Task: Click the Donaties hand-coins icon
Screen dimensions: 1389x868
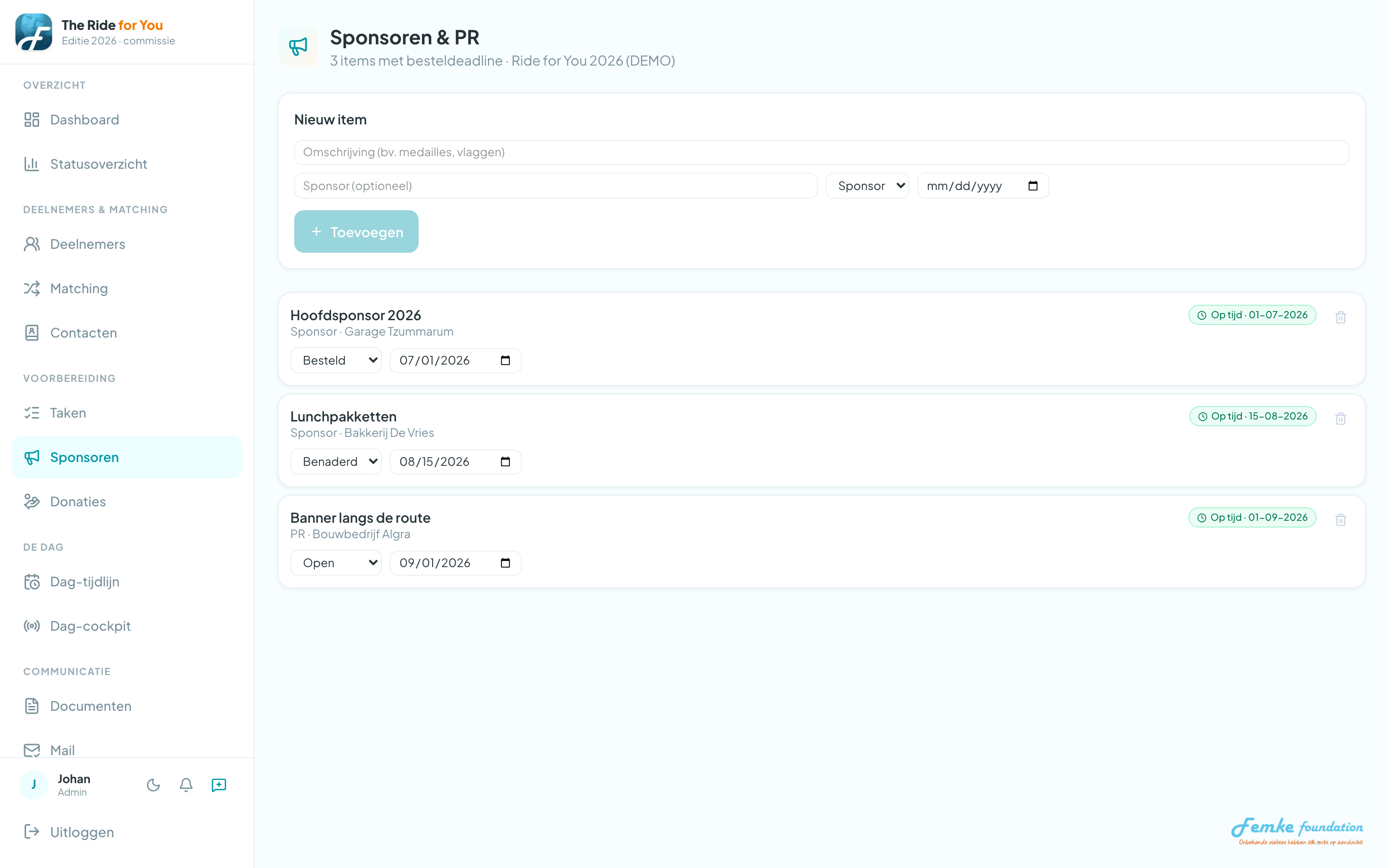Action: pyautogui.click(x=31, y=501)
